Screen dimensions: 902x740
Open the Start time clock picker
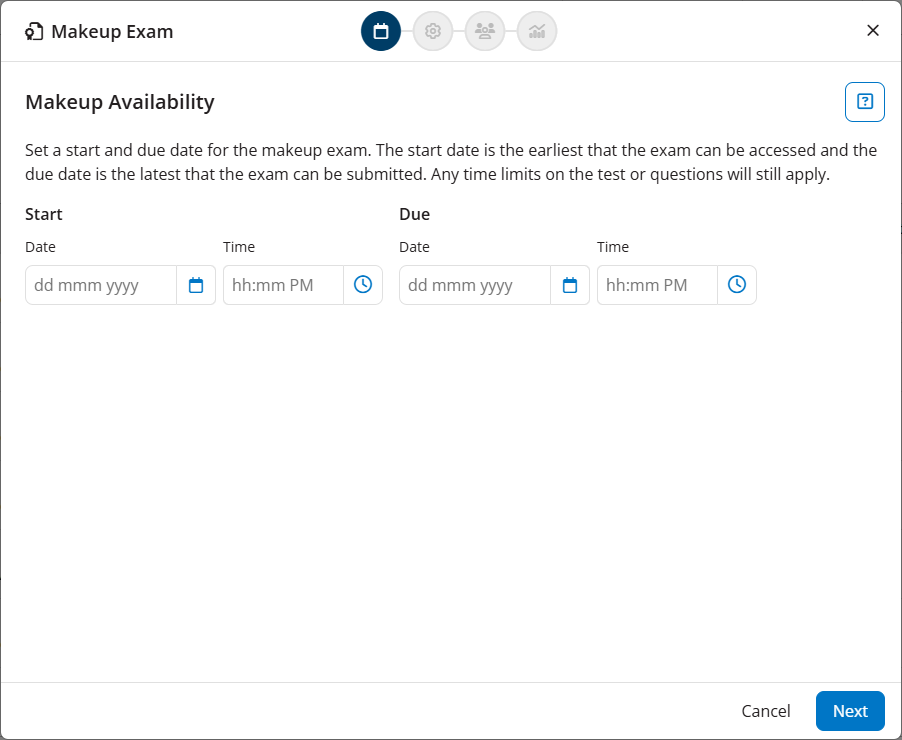(362, 285)
